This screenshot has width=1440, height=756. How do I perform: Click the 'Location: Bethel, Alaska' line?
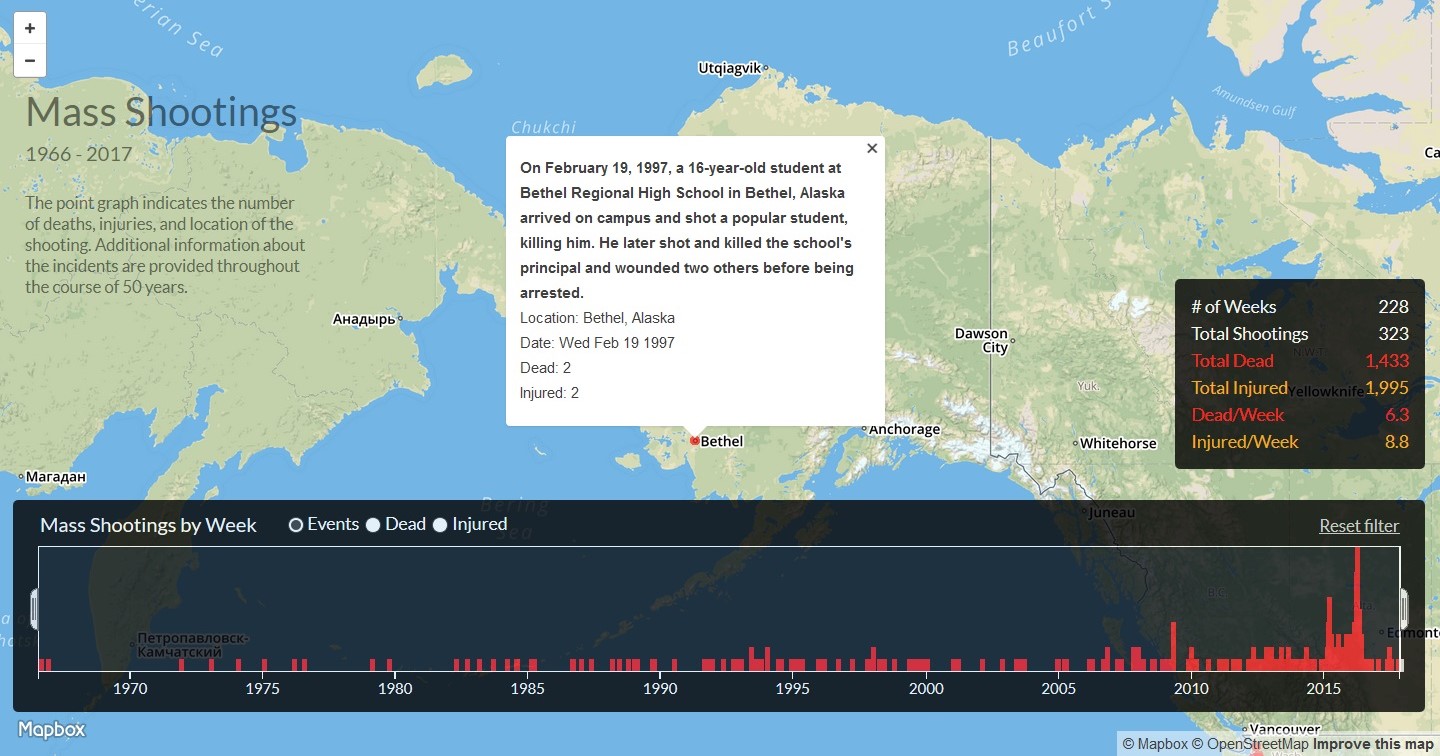tap(597, 318)
